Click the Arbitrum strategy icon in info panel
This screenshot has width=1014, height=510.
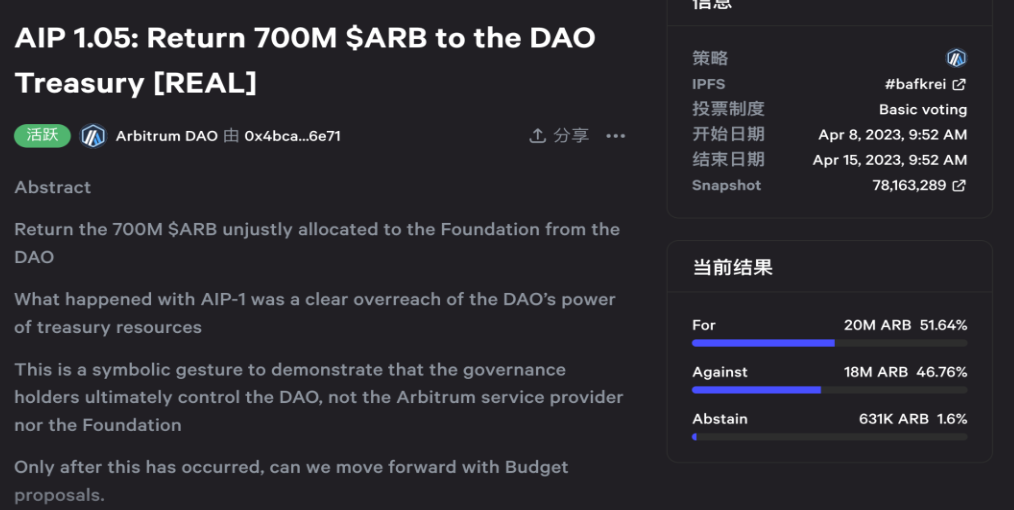click(x=956, y=58)
